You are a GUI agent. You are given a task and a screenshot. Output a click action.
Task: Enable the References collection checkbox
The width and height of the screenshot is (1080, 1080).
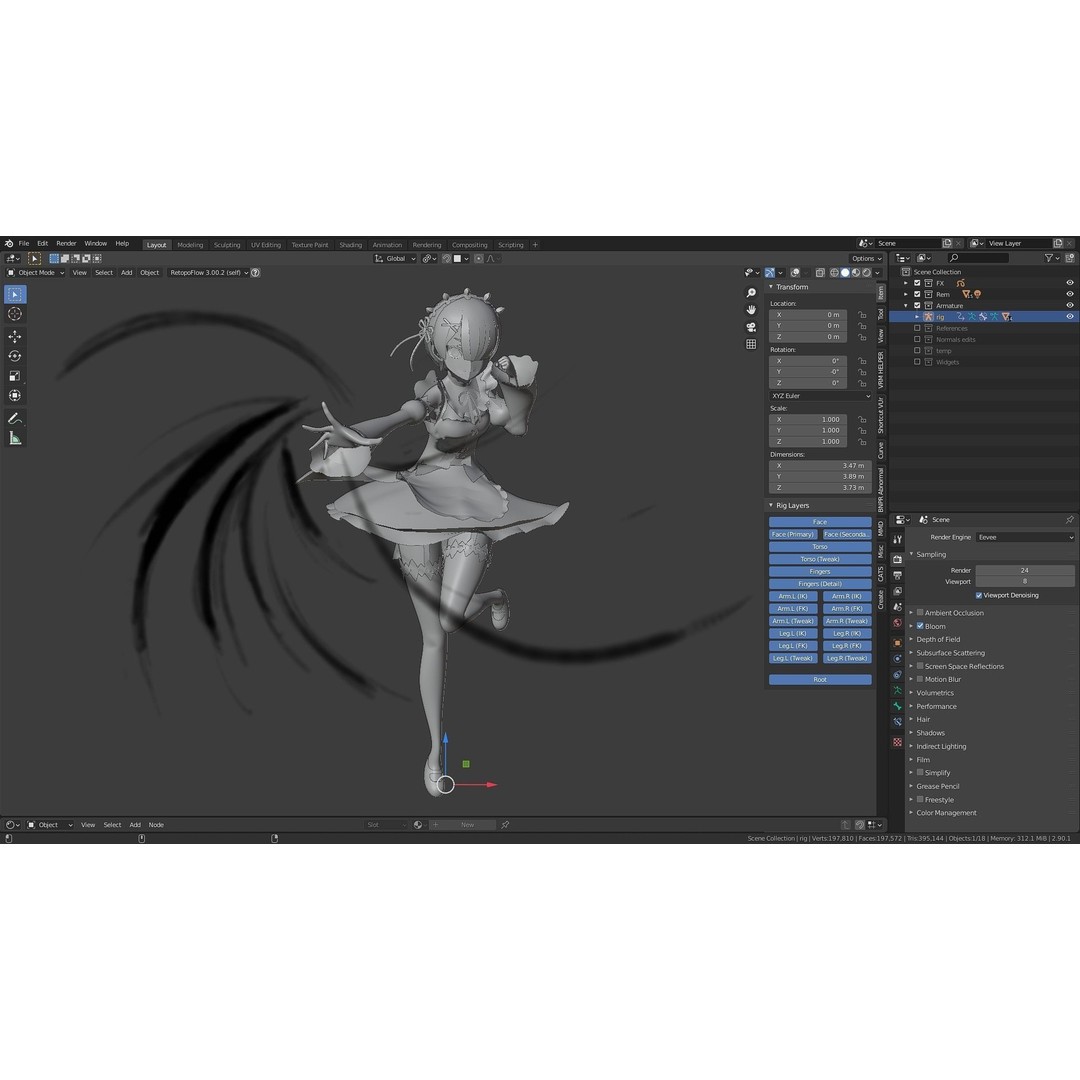[x=917, y=329]
